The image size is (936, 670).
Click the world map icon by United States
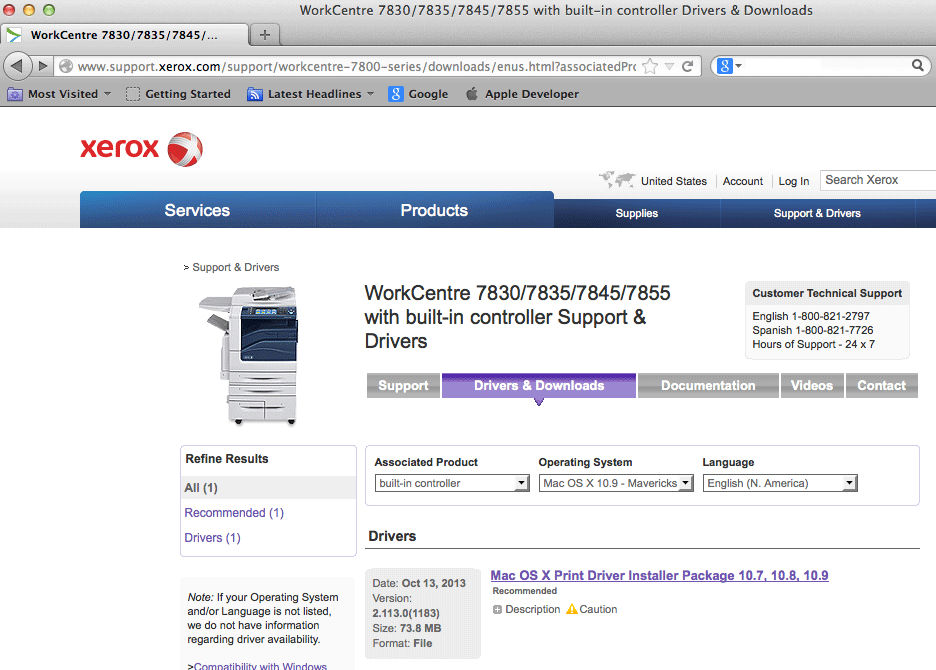coord(617,179)
